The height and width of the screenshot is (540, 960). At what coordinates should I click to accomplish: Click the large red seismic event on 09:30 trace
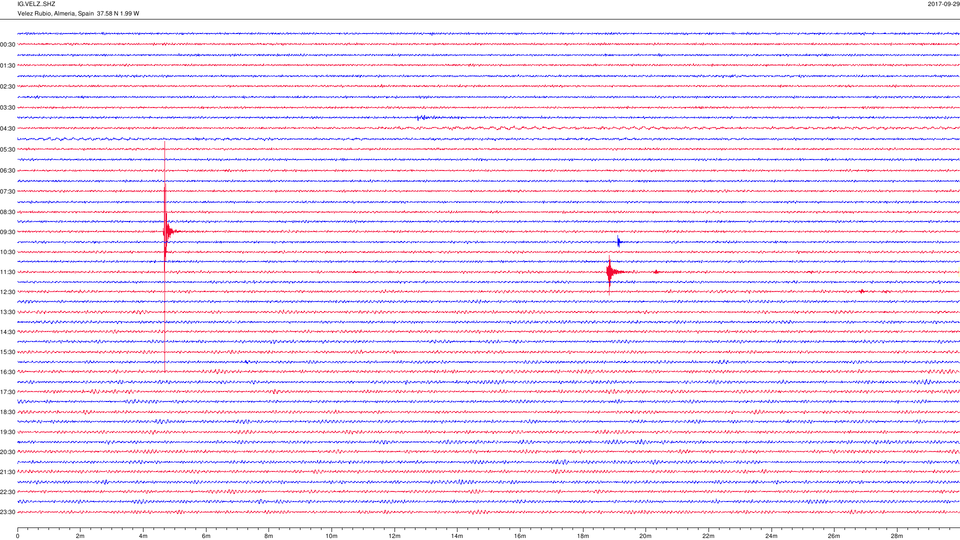167,231
